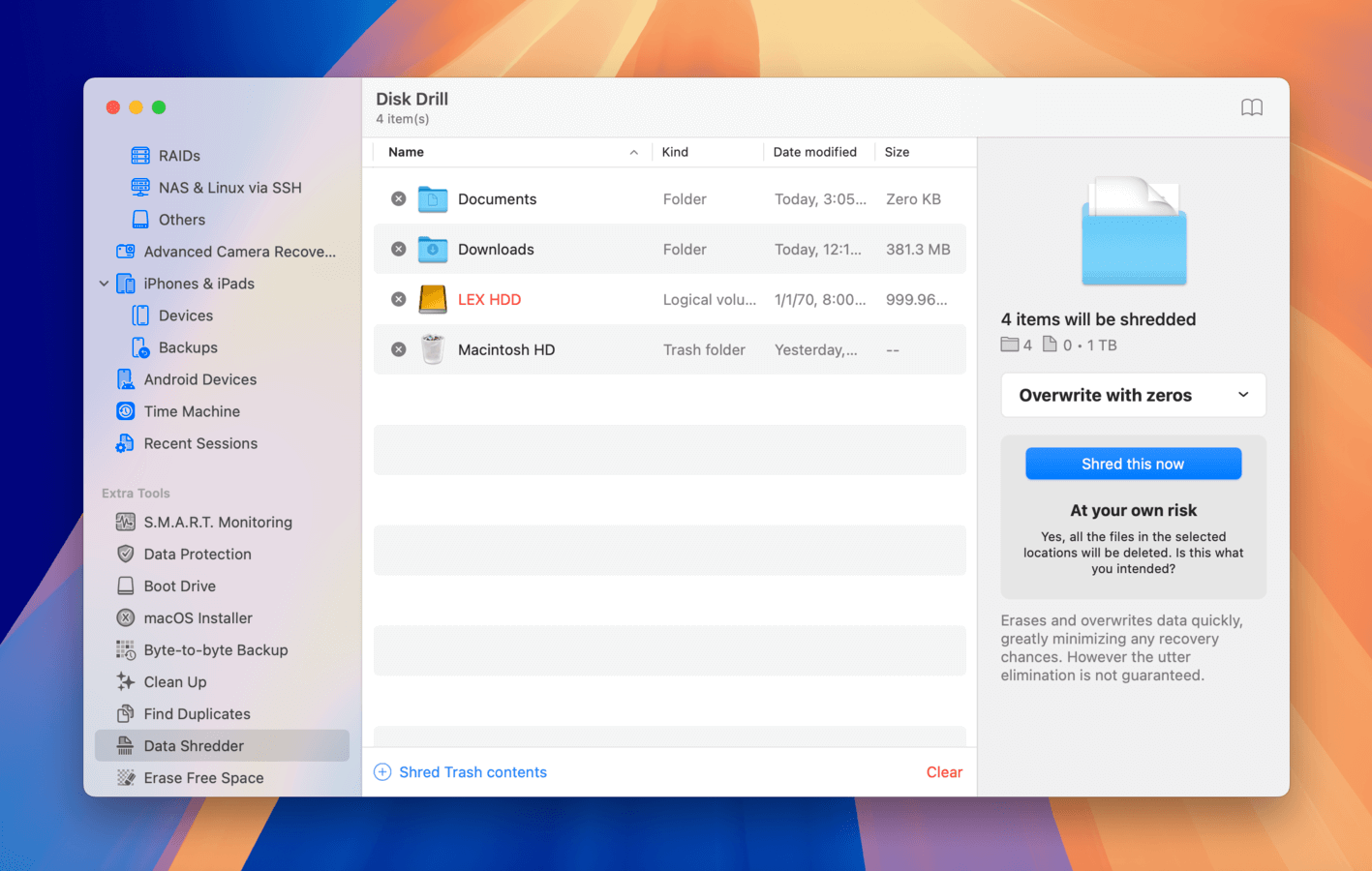
Task: Click the red Clear button
Action: point(944,772)
